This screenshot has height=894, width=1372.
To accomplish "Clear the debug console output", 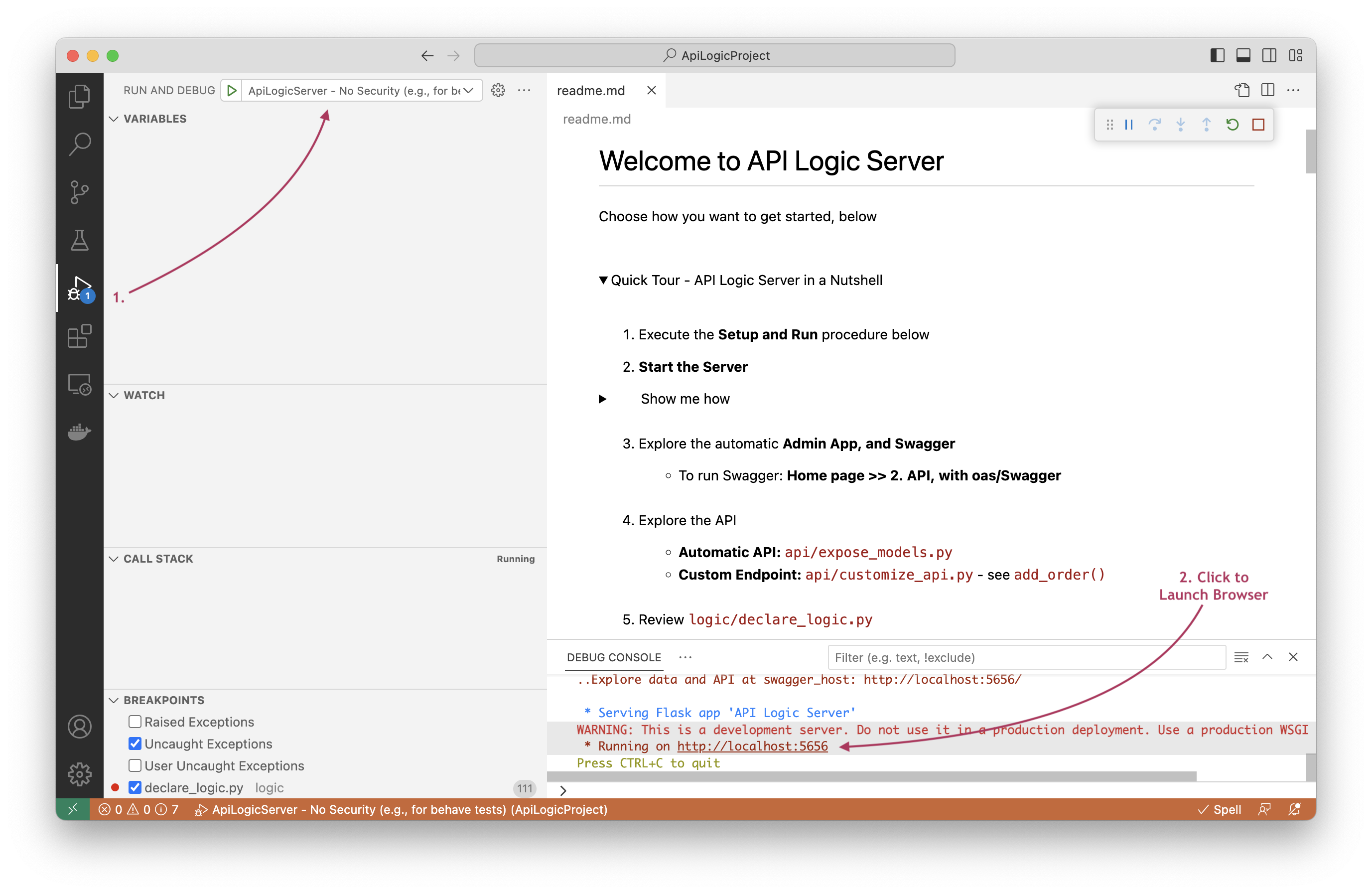I will point(1241,657).
